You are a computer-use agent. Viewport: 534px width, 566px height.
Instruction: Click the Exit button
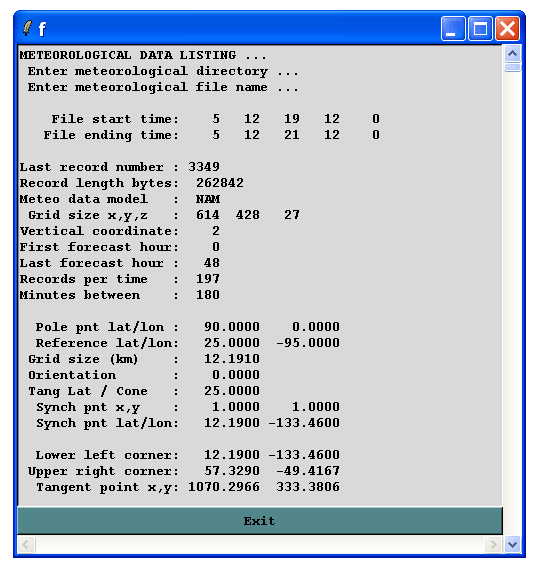(260, 521)
